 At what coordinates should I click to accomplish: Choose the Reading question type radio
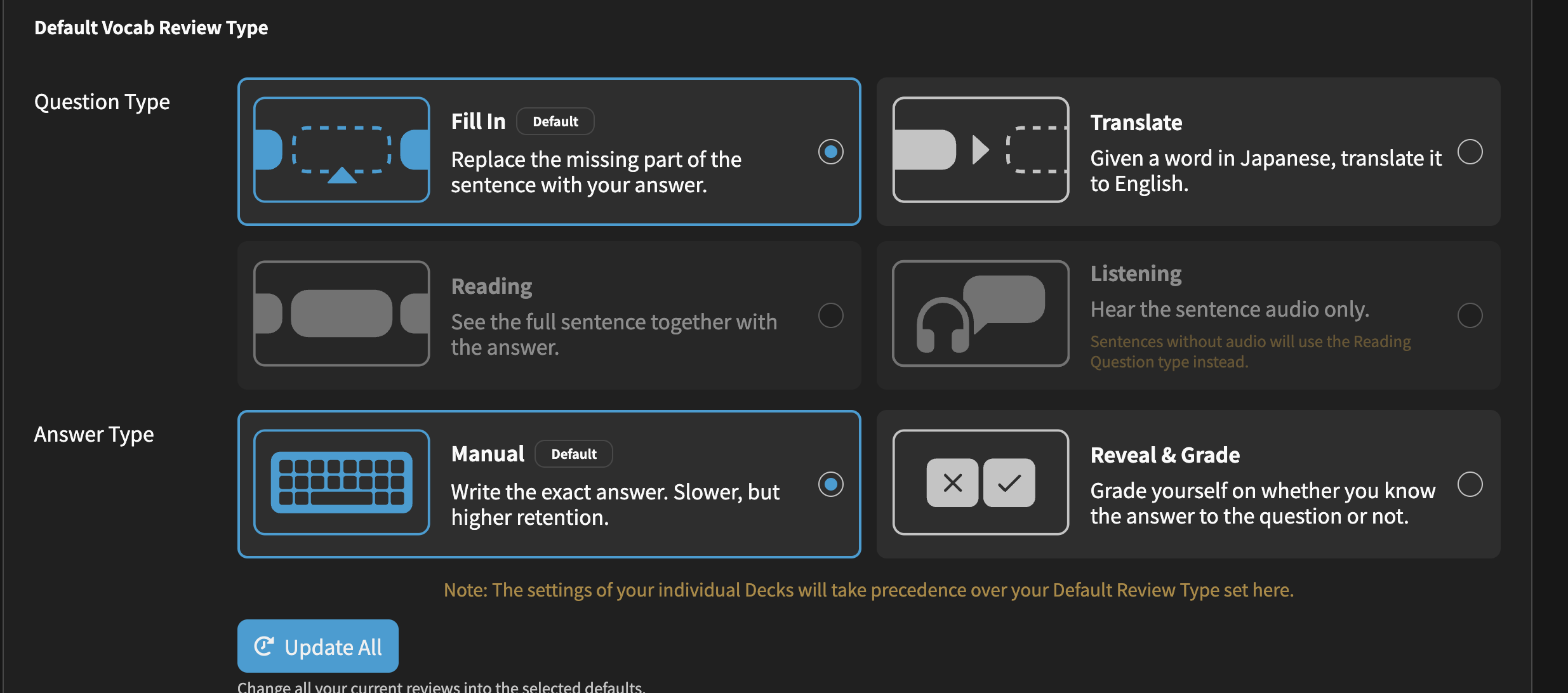coord(830,315)
